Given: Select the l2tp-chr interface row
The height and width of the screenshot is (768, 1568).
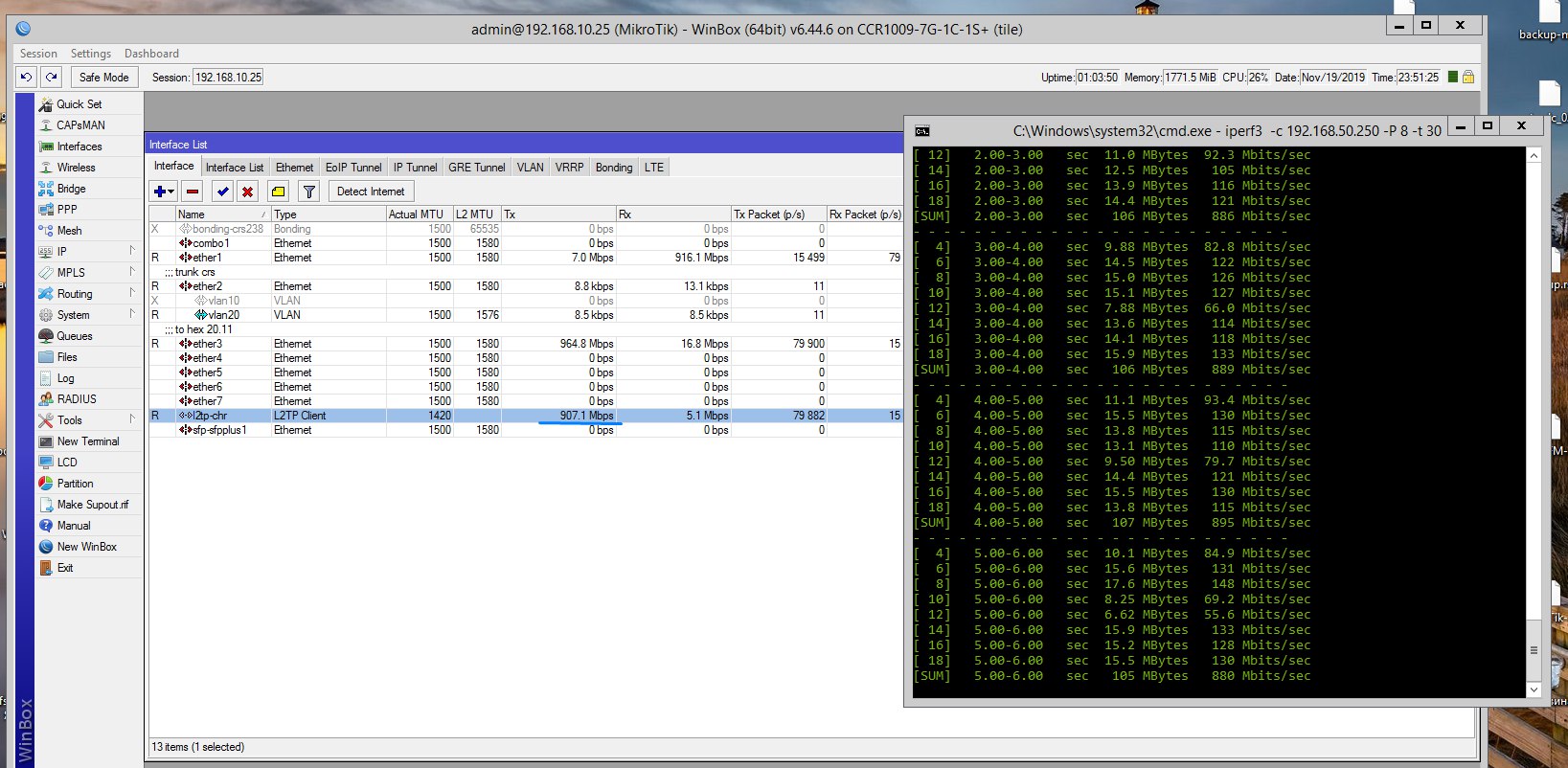Looking at the screenshot, I should [x=525, y=416].
